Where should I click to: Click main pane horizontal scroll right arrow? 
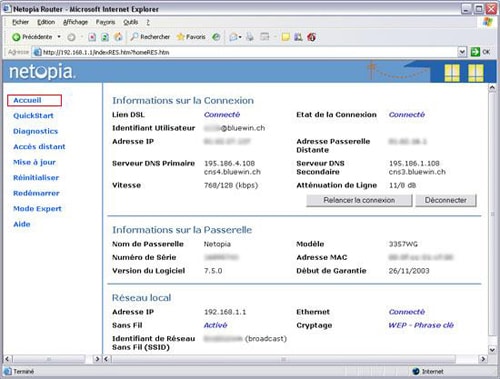483,359
